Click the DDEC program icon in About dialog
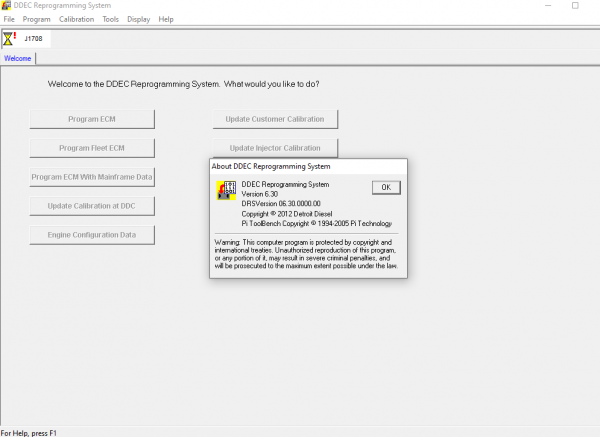This screenshot has width=600, height=437. [x=226, y=190]
